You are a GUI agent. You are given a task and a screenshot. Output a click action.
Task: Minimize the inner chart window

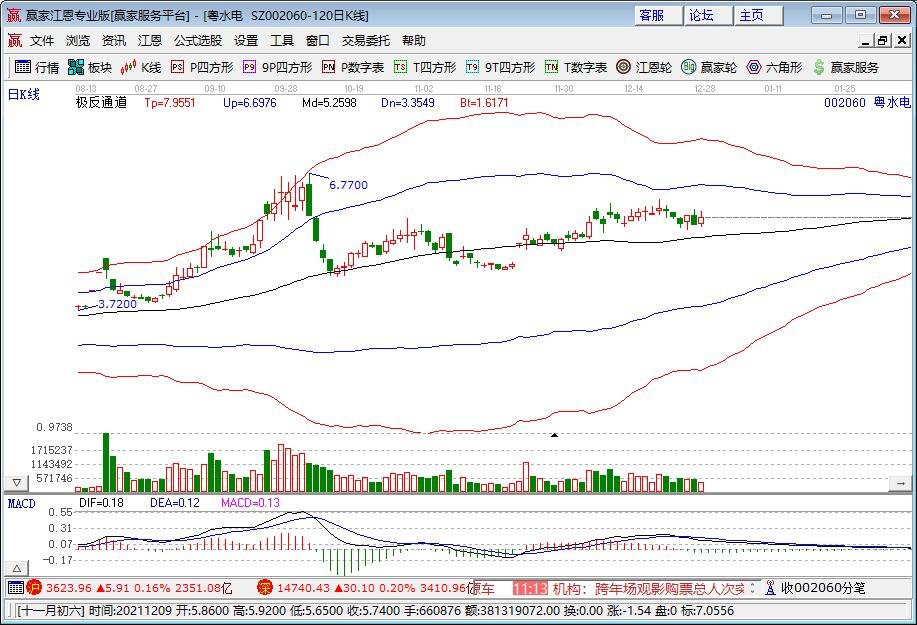[x=866, y=40]
